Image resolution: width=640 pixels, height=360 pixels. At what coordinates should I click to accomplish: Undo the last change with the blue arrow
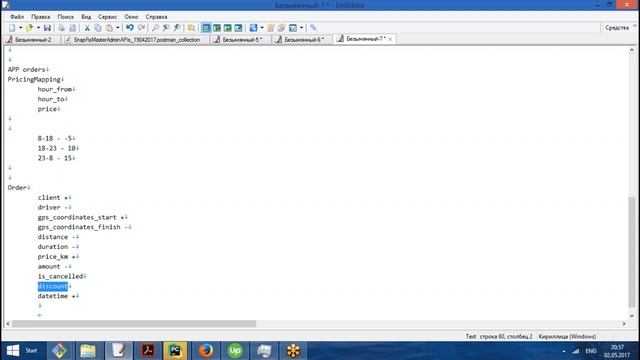click(130, 28)
